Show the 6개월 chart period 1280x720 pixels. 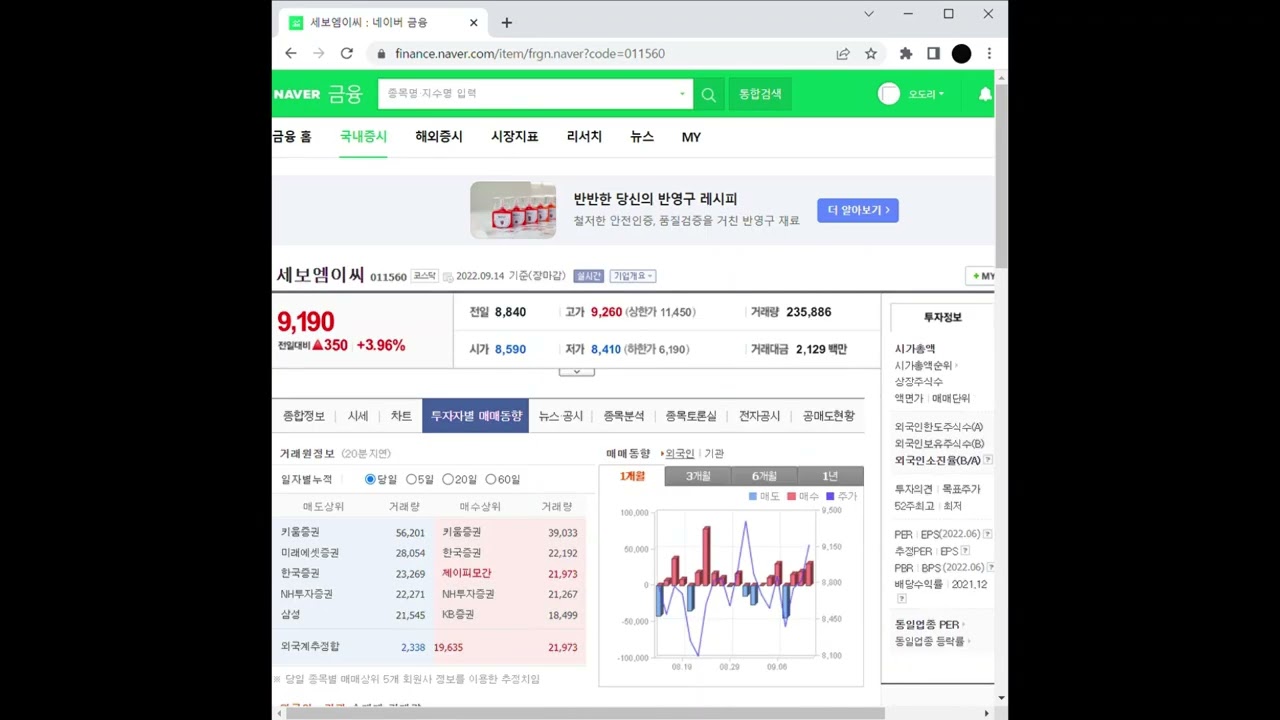point(764,476)
